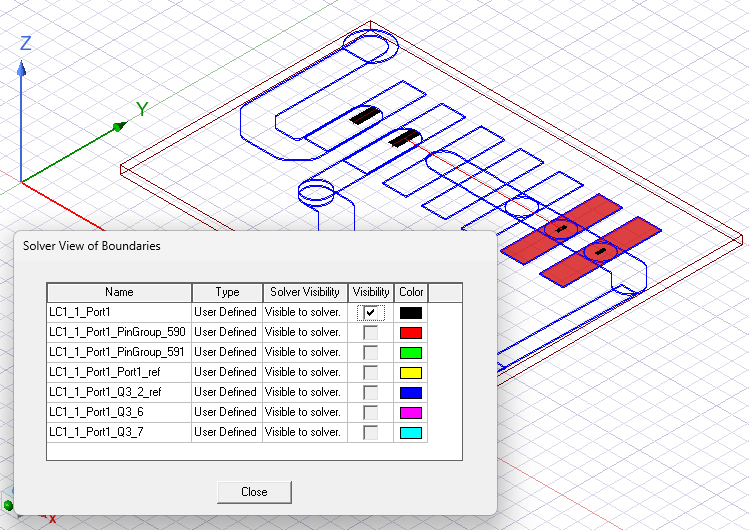Show LC1_1_Port1_Q3_2_ref boundary
This screenshot has width=749, height=530.
click(x=371, y=393)
